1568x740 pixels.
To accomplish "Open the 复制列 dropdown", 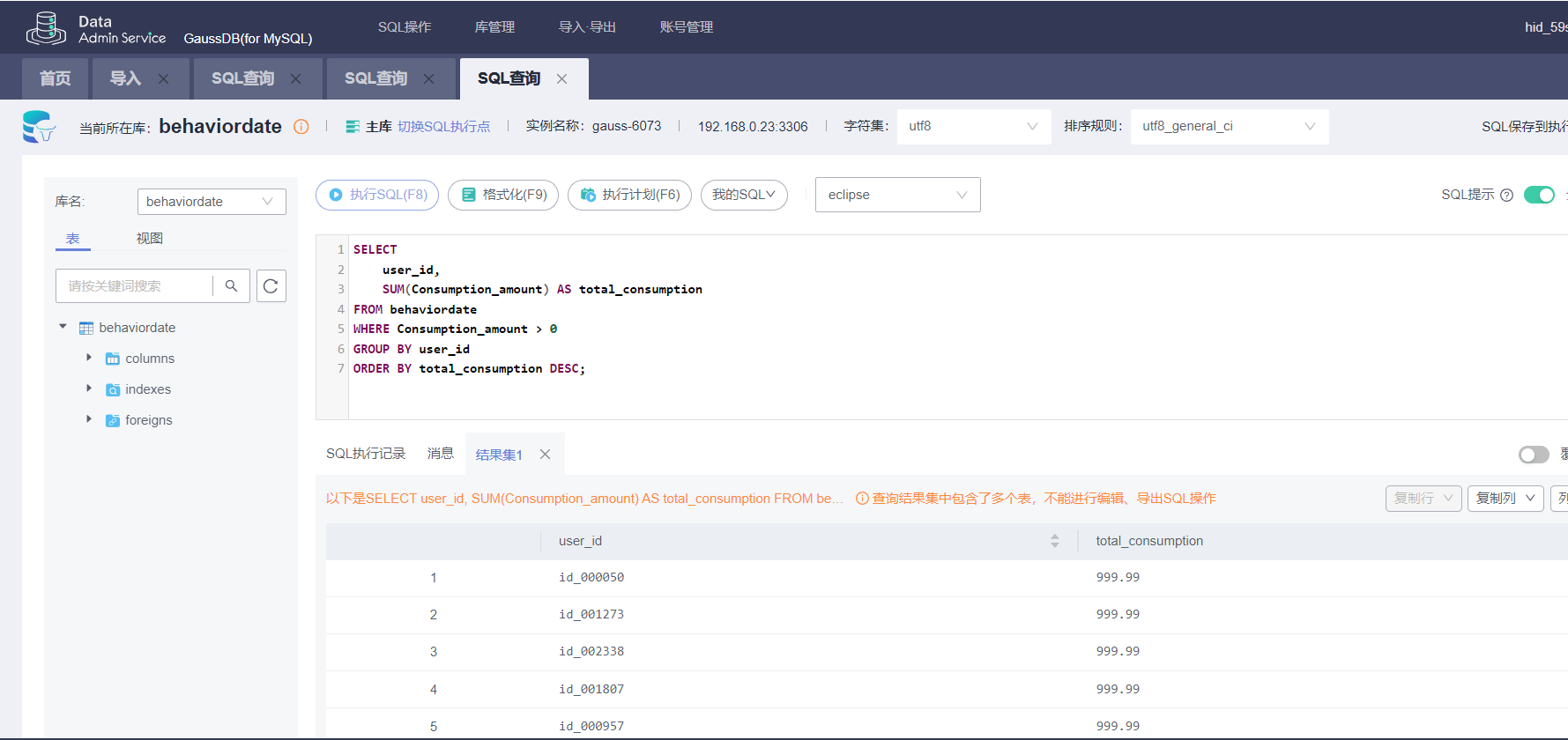I will click(1505, 499).
